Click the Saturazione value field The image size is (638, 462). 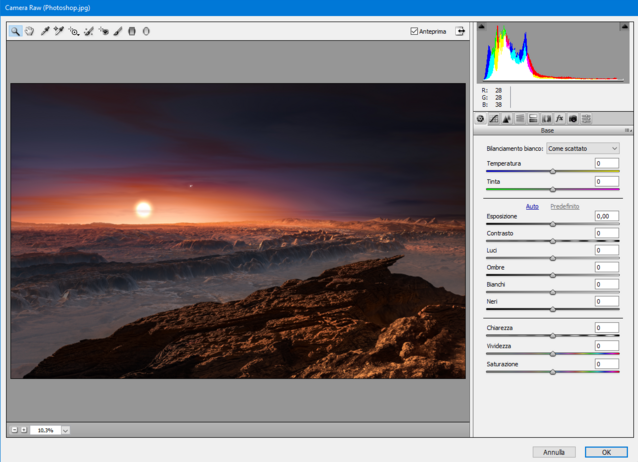(607, 364)
